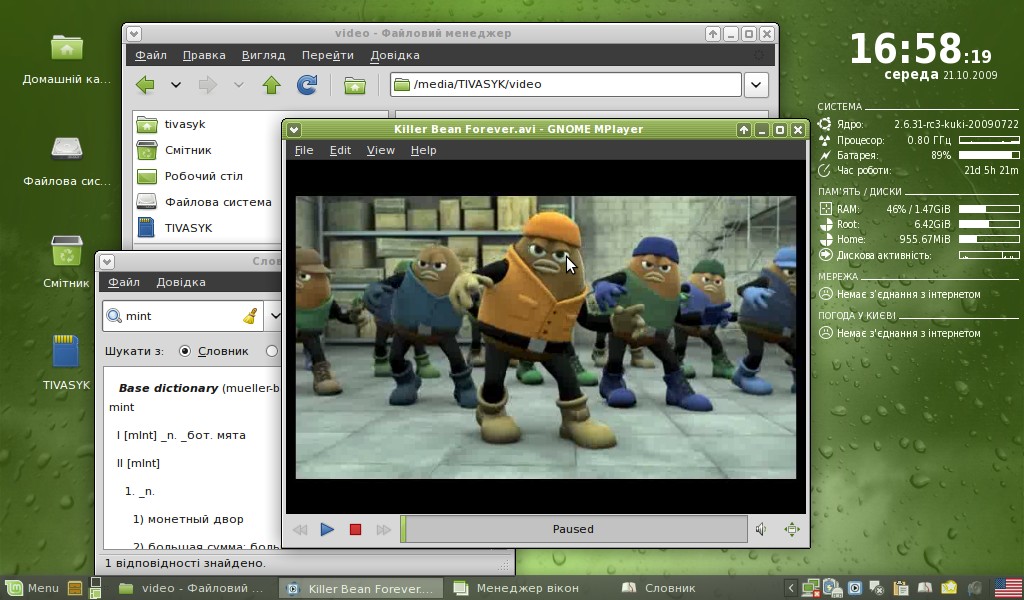Select the Словник search radio button
The width and height of the screenshot is (1024, 600).
(x=185, y=351)
